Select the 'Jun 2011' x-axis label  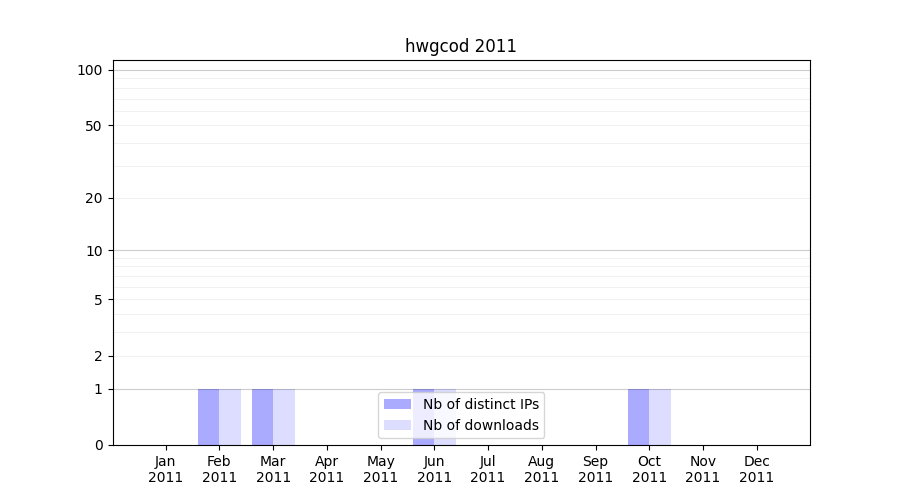tap(434, 469)
